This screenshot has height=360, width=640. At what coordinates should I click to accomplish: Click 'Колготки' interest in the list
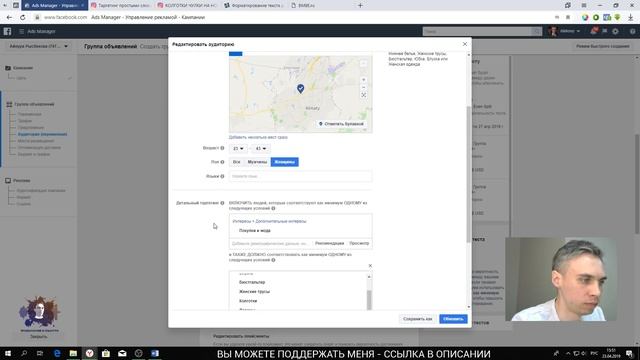(248, 301)
